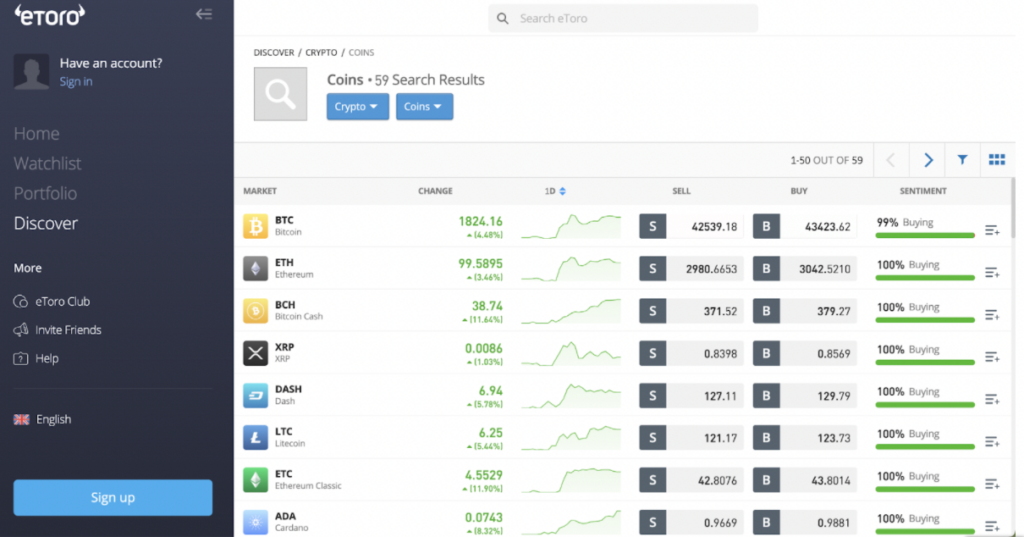Open Portfolio in sidebar
This screenshot has width=1024, height=537.
click(45, 193)
